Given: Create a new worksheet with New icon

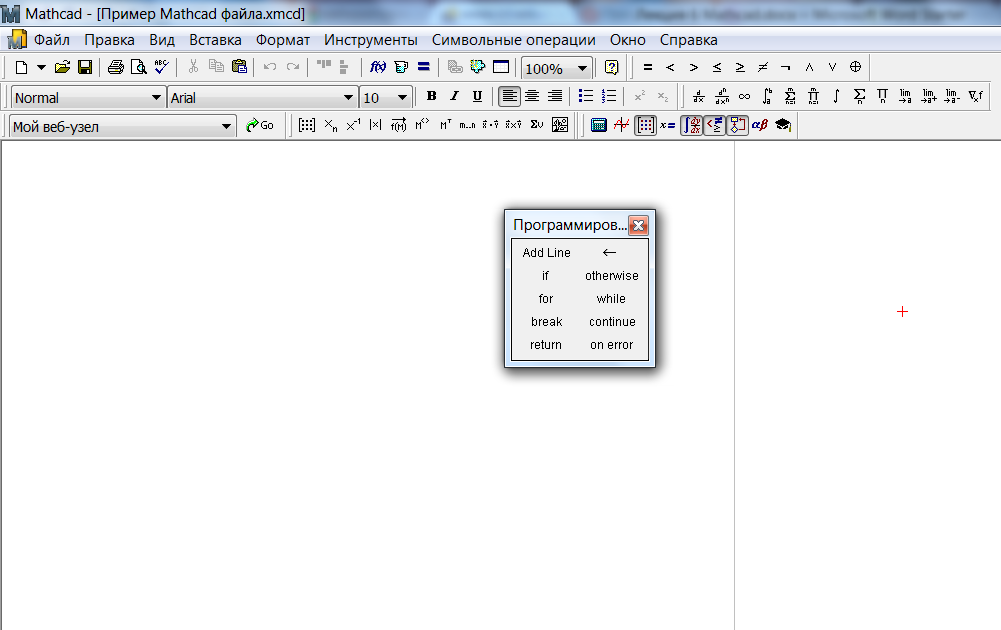Looking at the screenshot, I should point(21,67).
